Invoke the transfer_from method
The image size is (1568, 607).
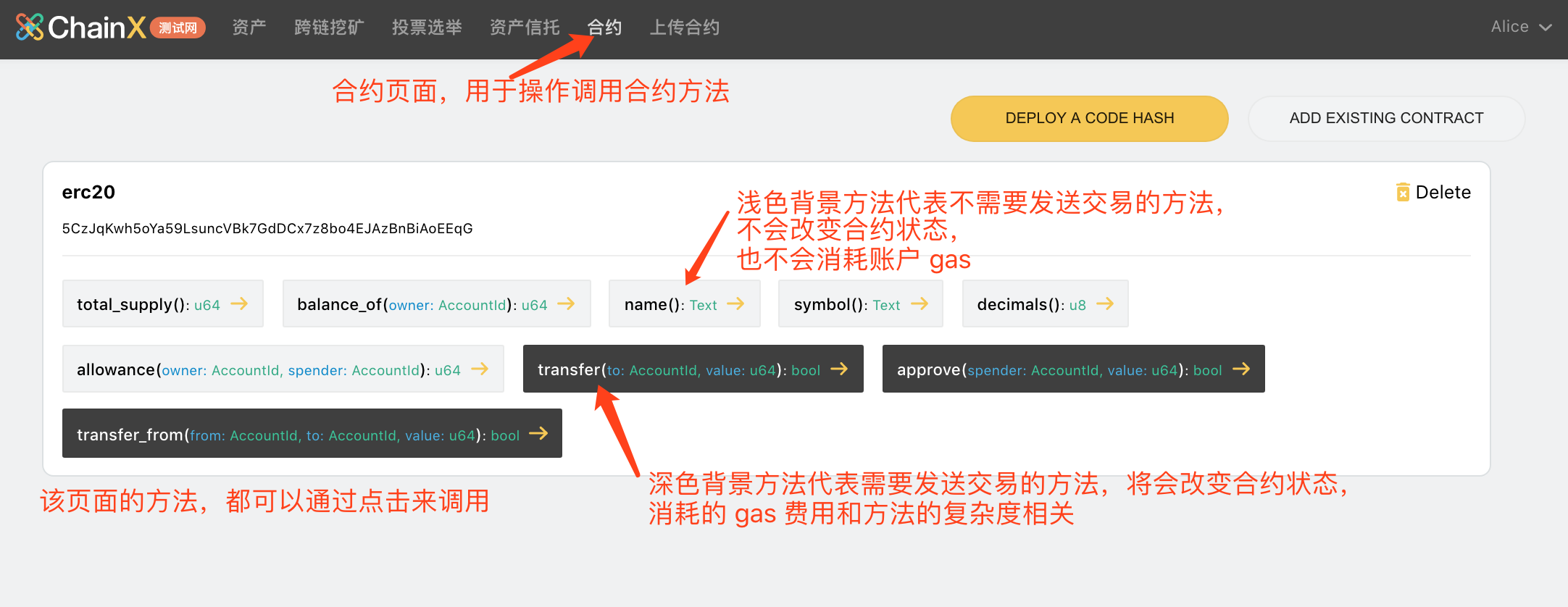[x=312, y=433]
